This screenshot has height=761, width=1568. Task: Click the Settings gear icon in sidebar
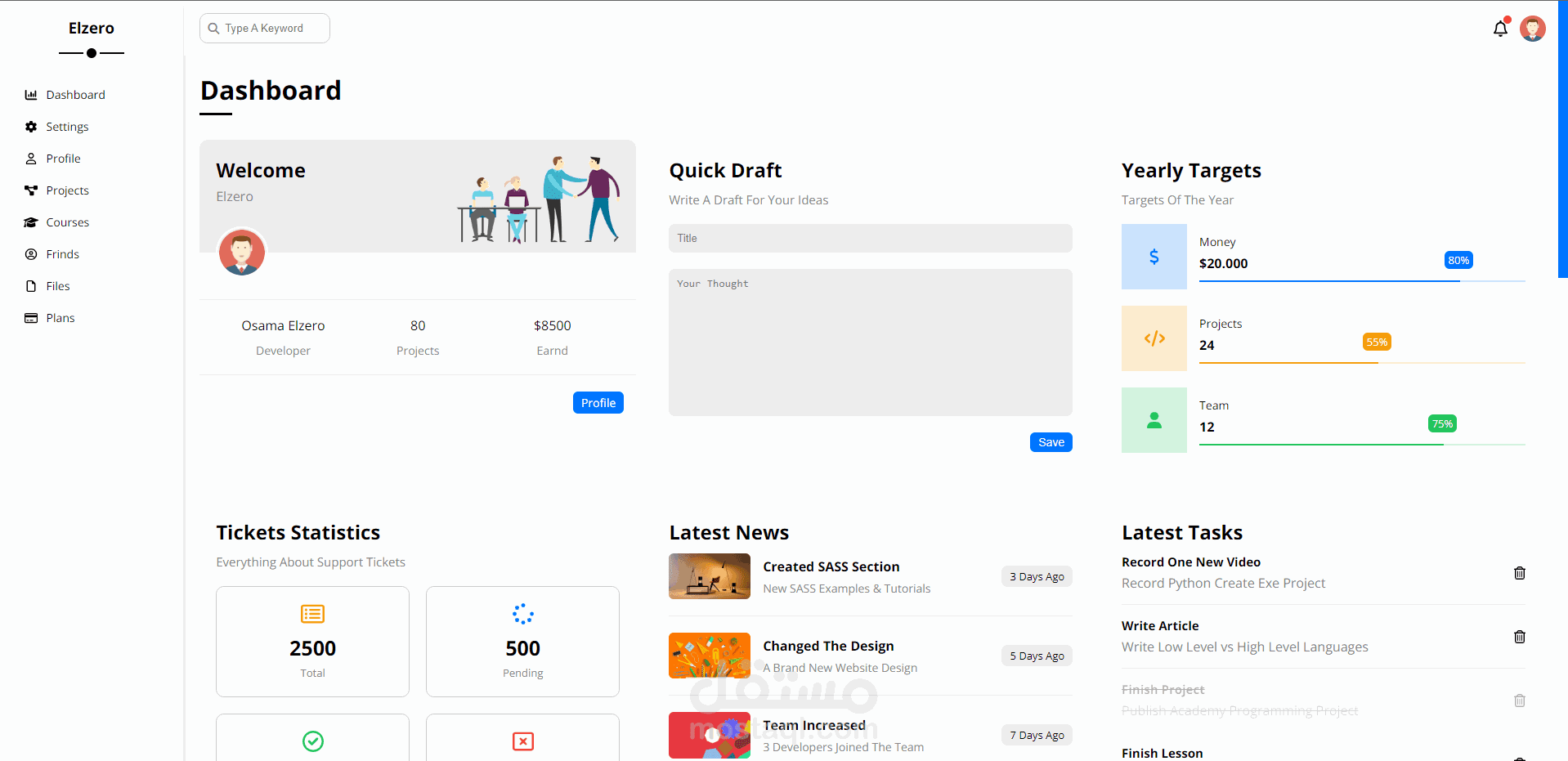31,127
